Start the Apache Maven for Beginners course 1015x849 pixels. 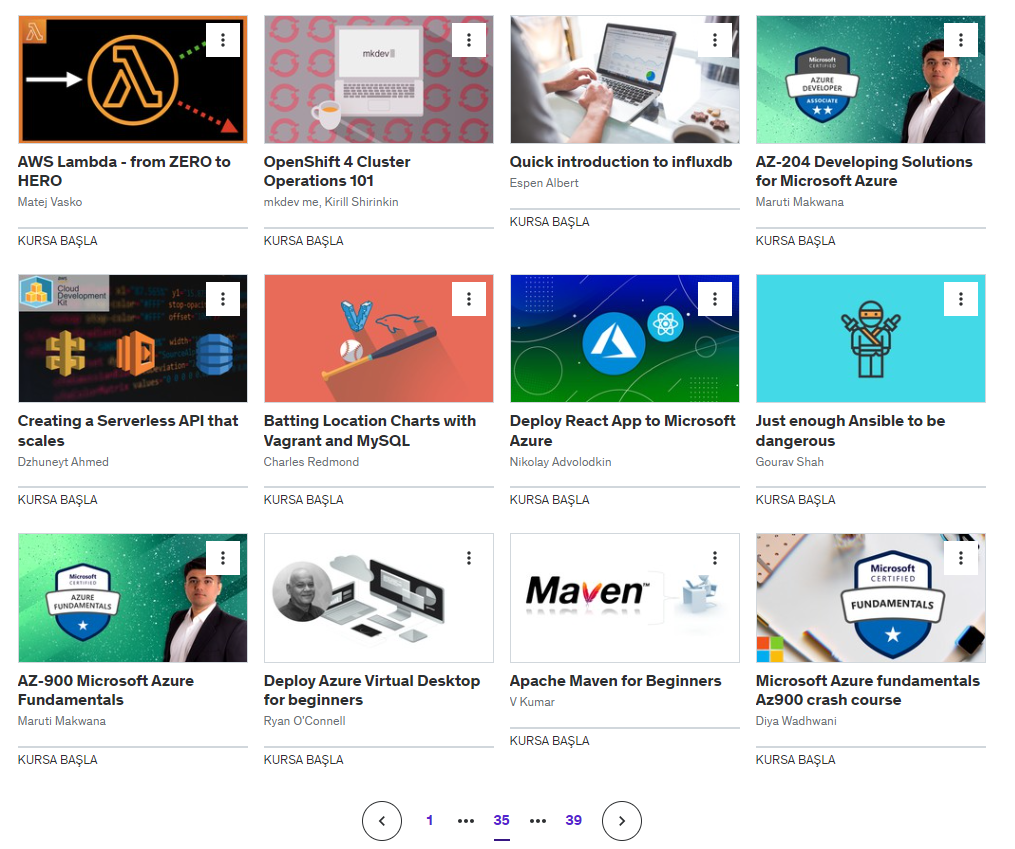[x=550, y=741]
